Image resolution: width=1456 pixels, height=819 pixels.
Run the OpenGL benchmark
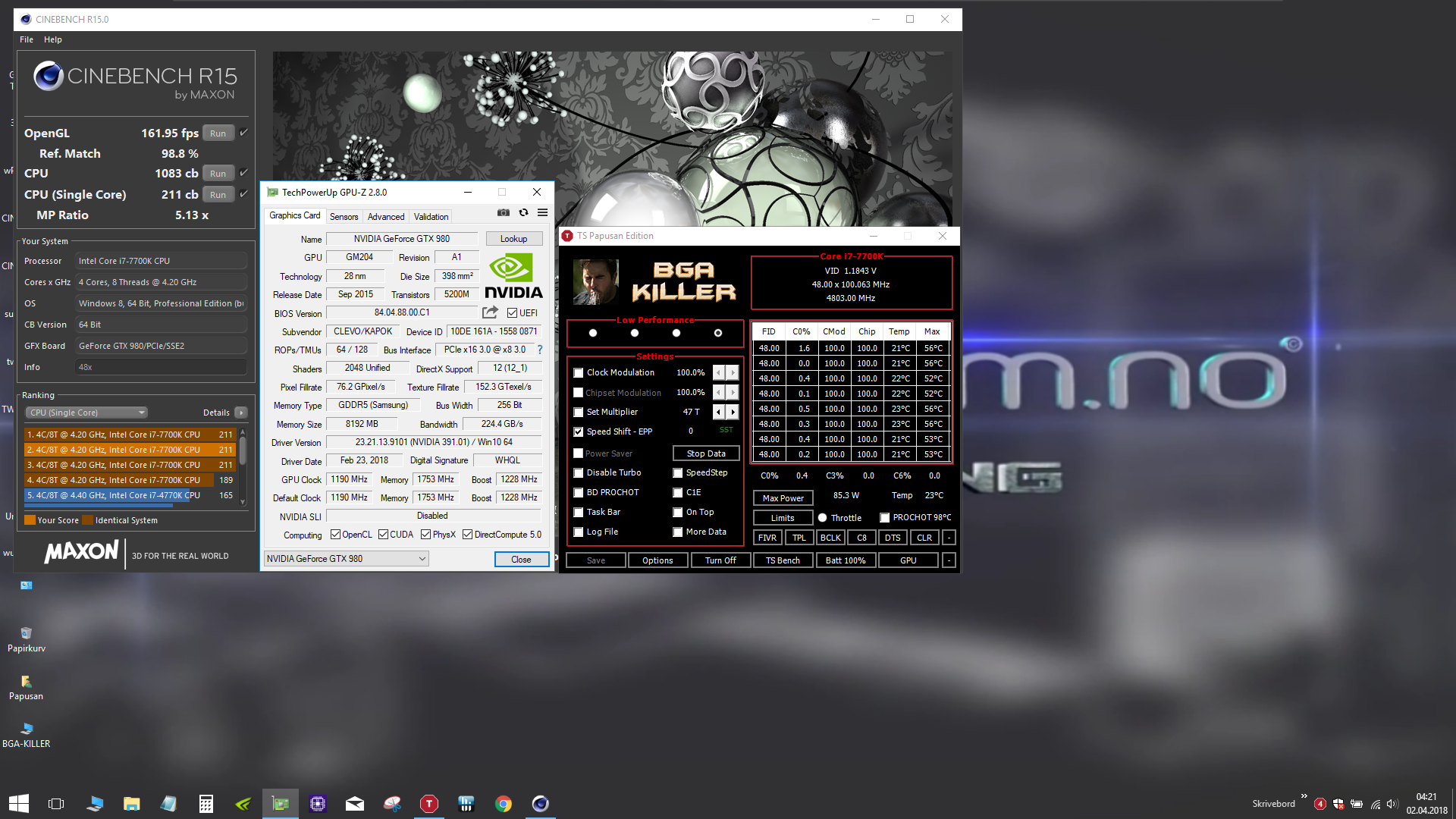218,133
